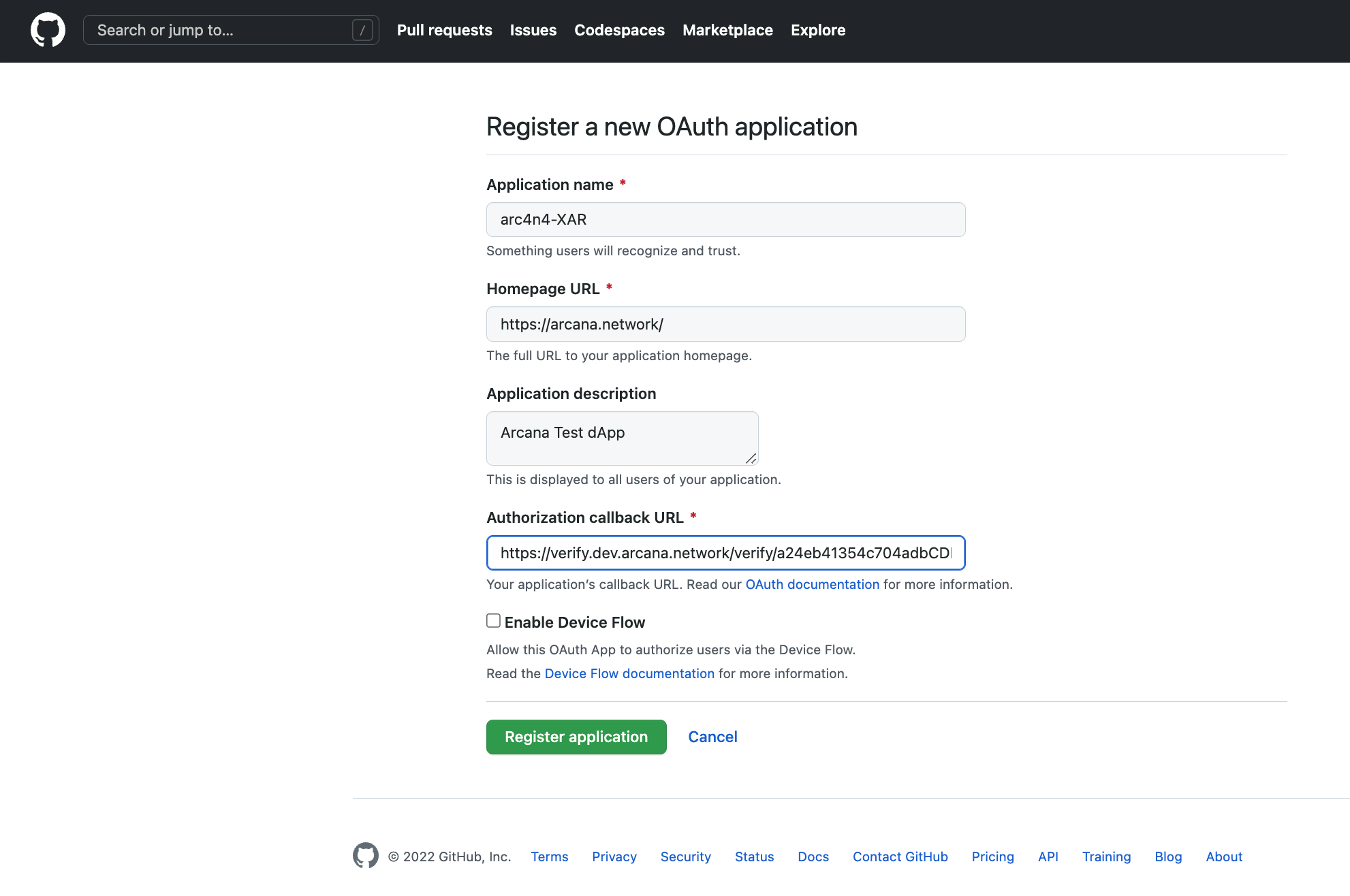
Task: Open the Blog footer link
Action: tap(1168, 857)
